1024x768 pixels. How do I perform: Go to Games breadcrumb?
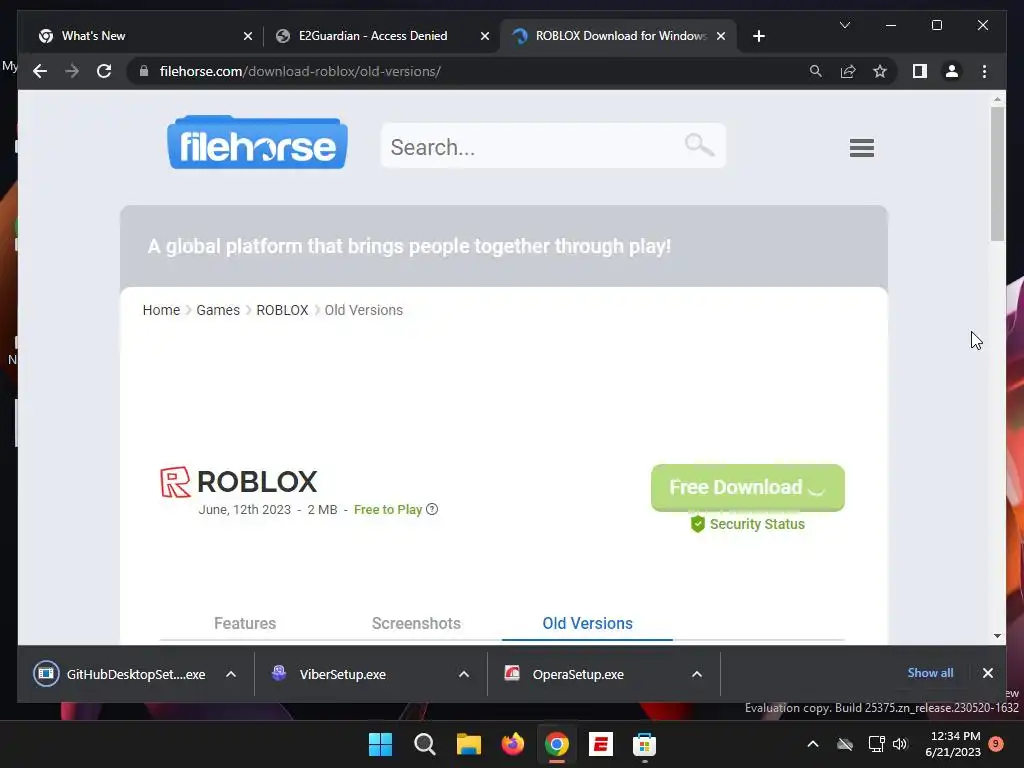coord(218,310)
